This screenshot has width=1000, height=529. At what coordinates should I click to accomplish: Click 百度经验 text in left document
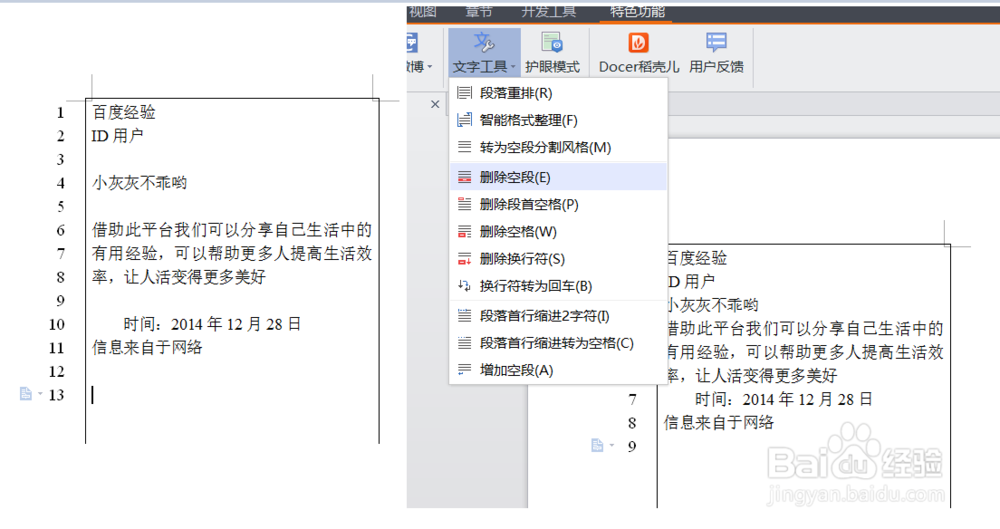pos(124,112)
